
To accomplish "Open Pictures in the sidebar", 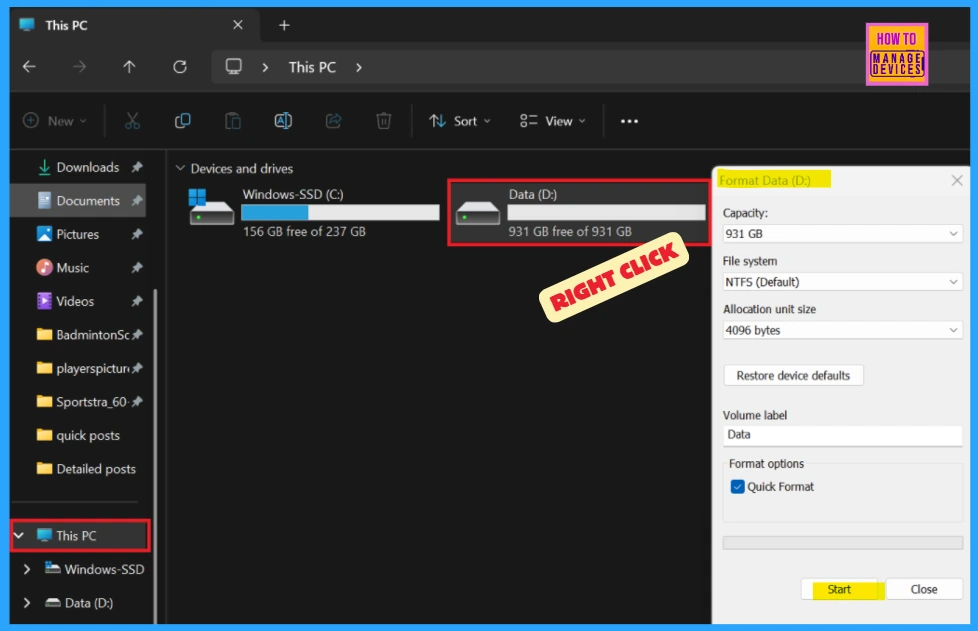I will pyautogui.click(x=79, y=234).
